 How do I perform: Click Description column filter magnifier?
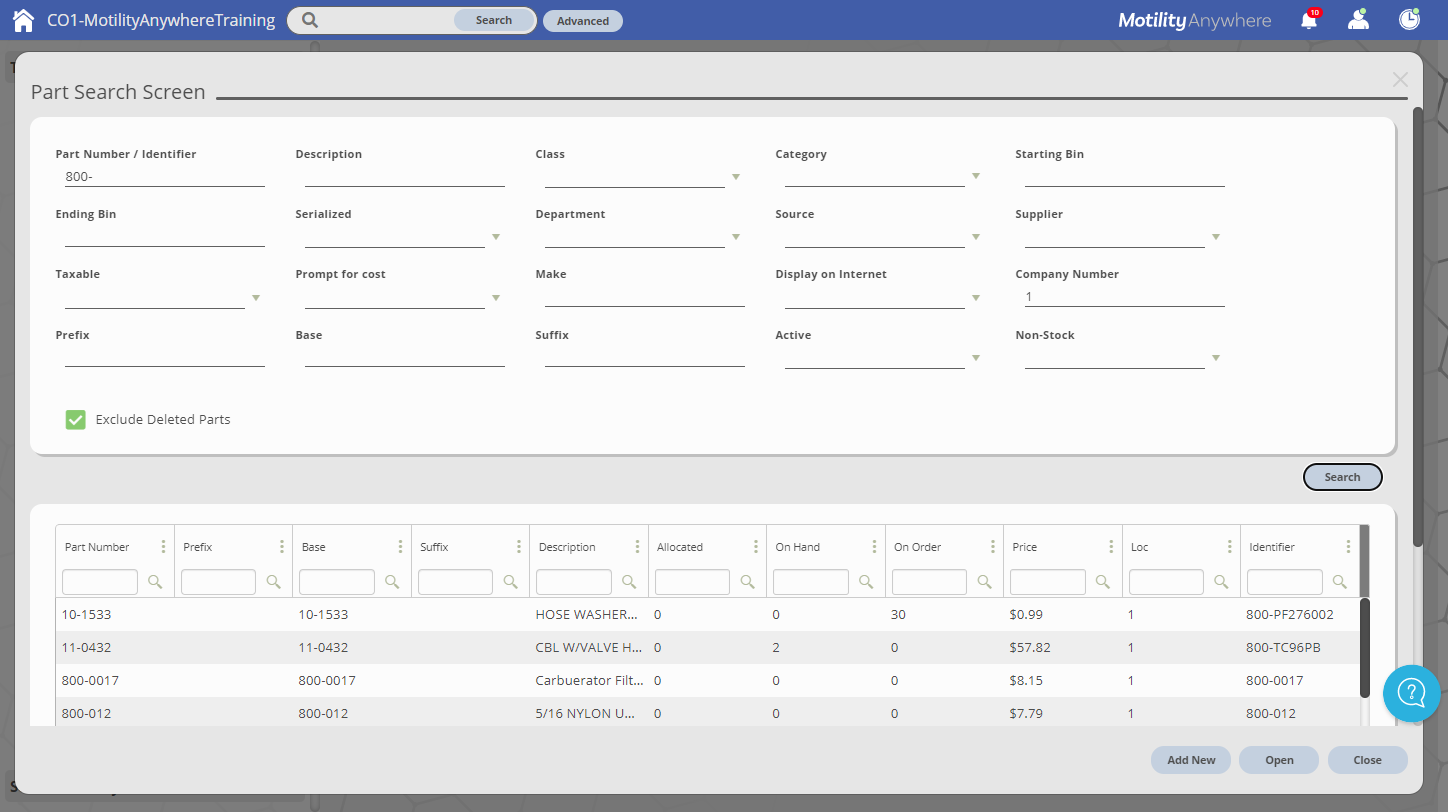[629, 582]
